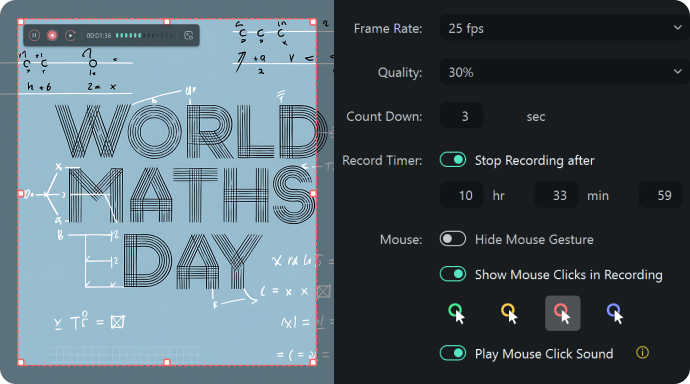Click the record timer hours field

(462, 195)
